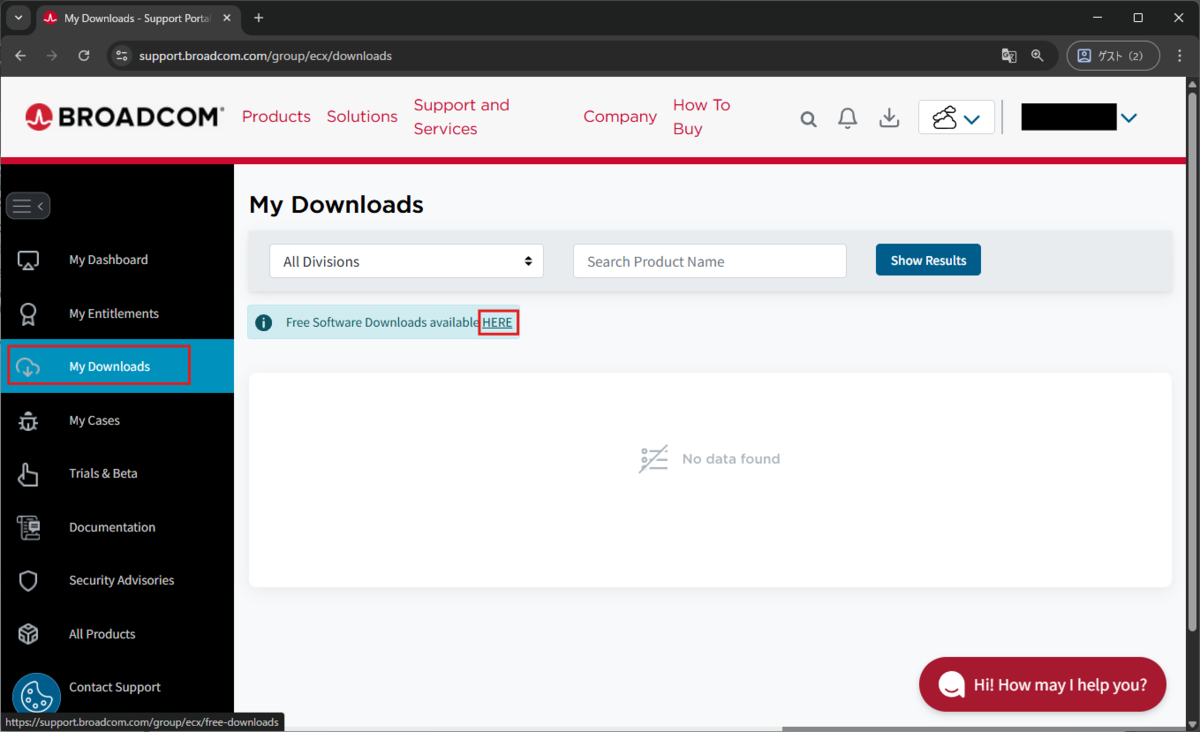Open the cloud selector dropdown
This screenshot has height=732, width=1200.
coord(956,118)
